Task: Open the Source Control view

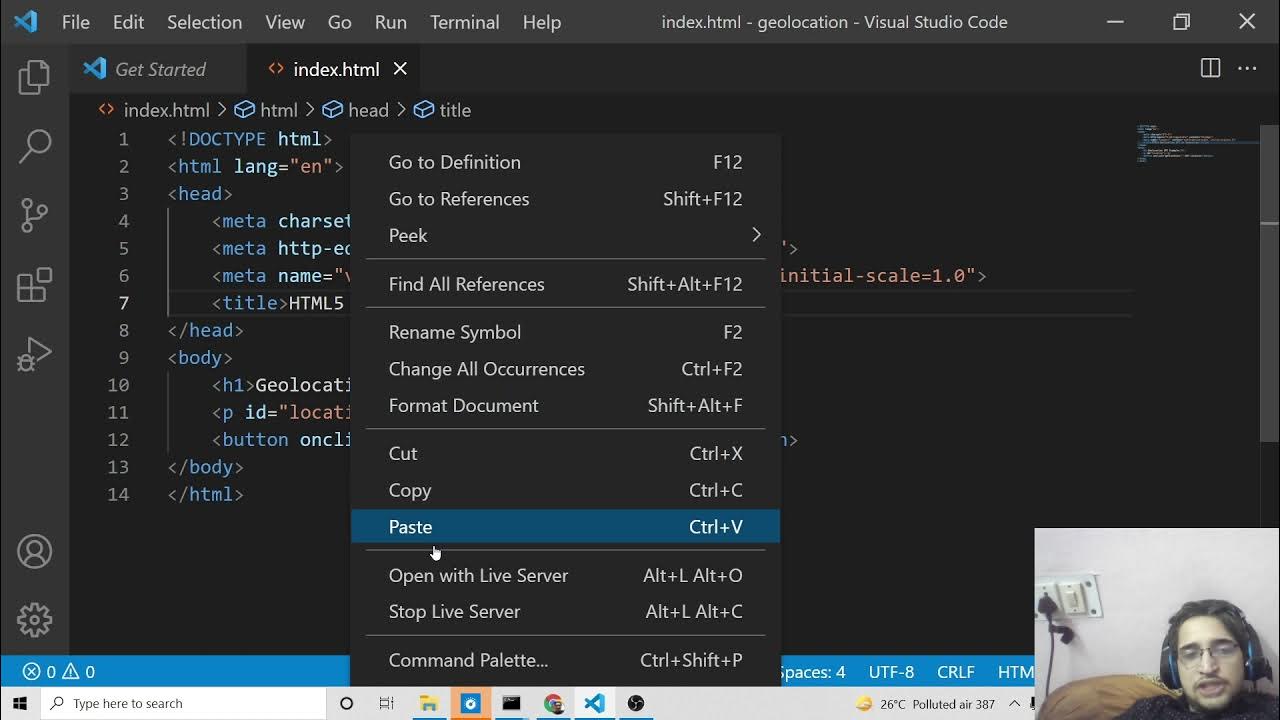Action: (34, 215)
